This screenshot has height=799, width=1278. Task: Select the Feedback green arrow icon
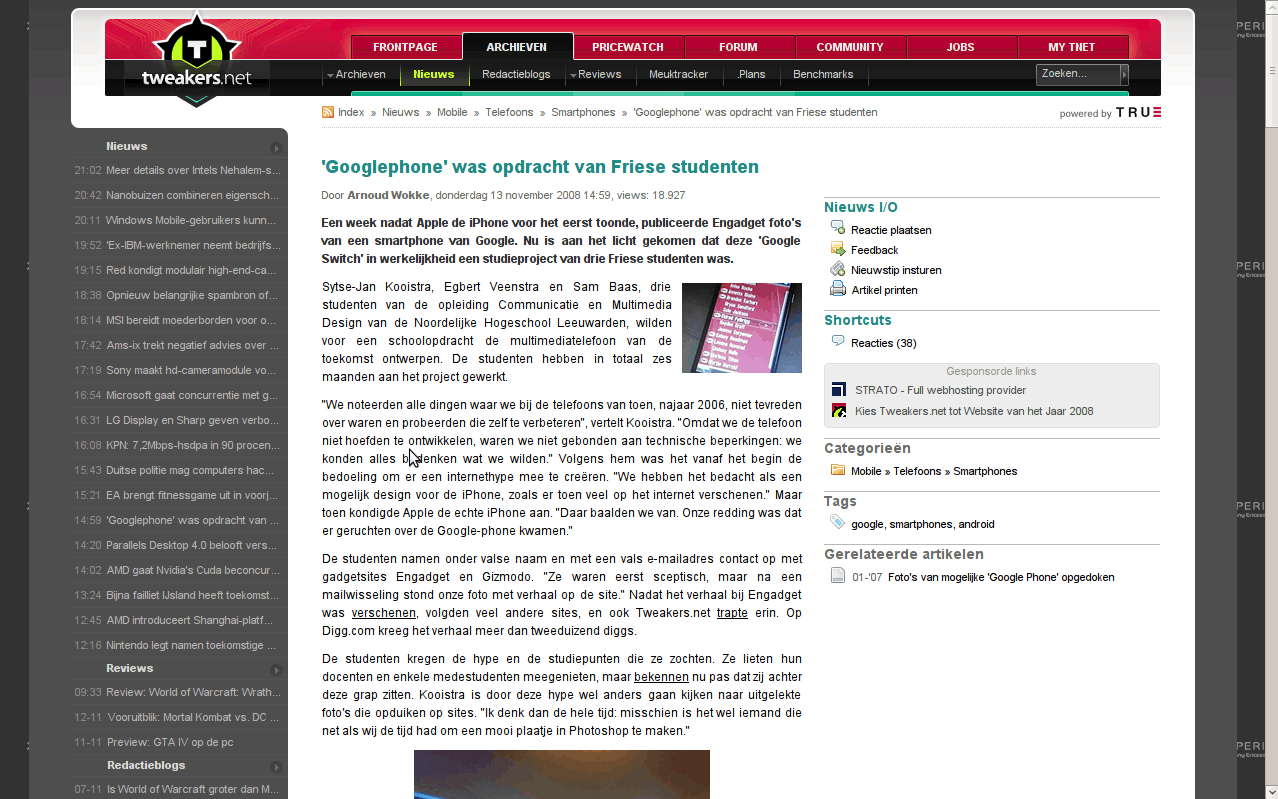coord(837,249)
